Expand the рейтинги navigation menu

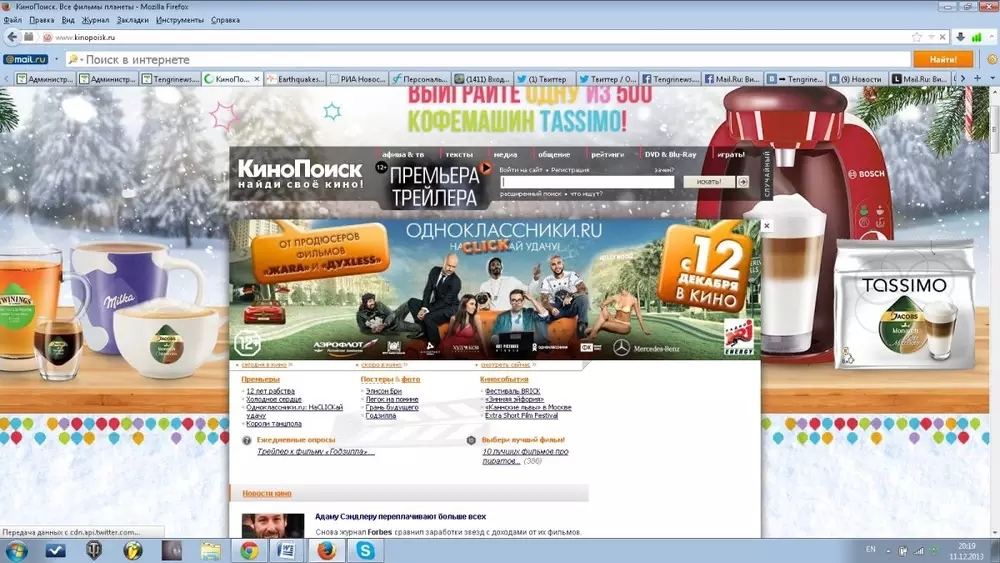(607, 154)
